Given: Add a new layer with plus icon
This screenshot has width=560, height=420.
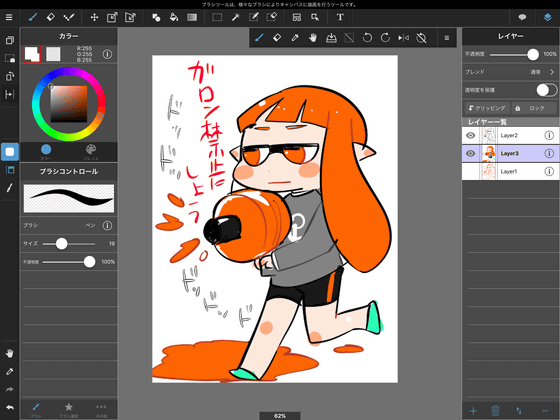Looking at the screenshot, I should coord(473,411).
